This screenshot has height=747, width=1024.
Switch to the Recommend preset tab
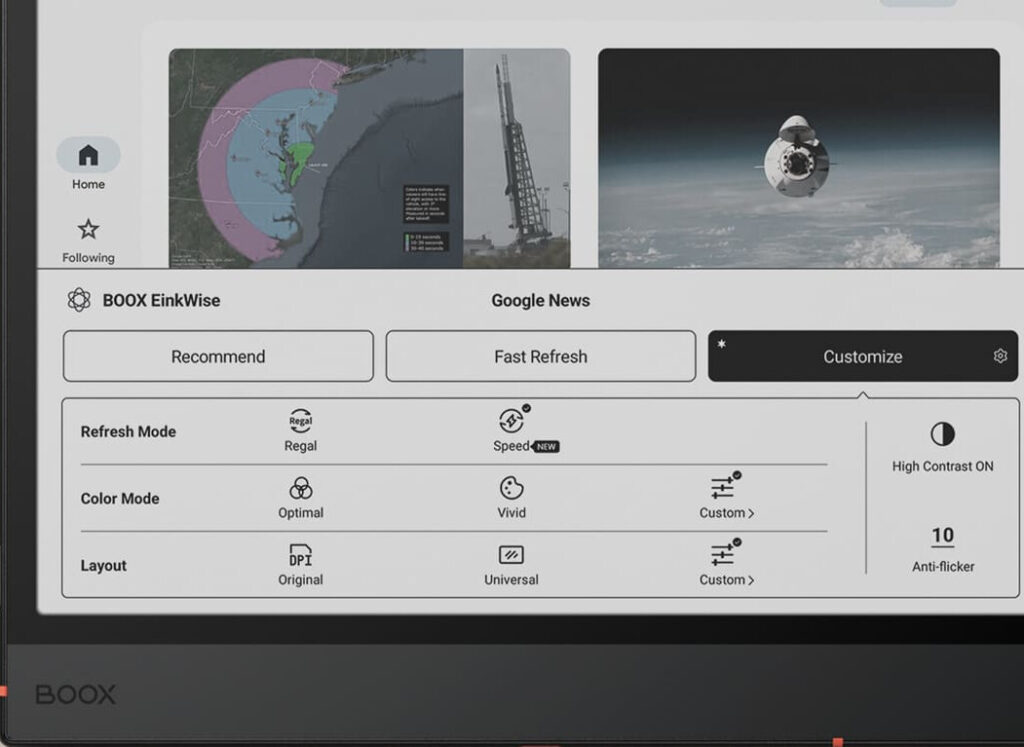[x=218, y=356]
